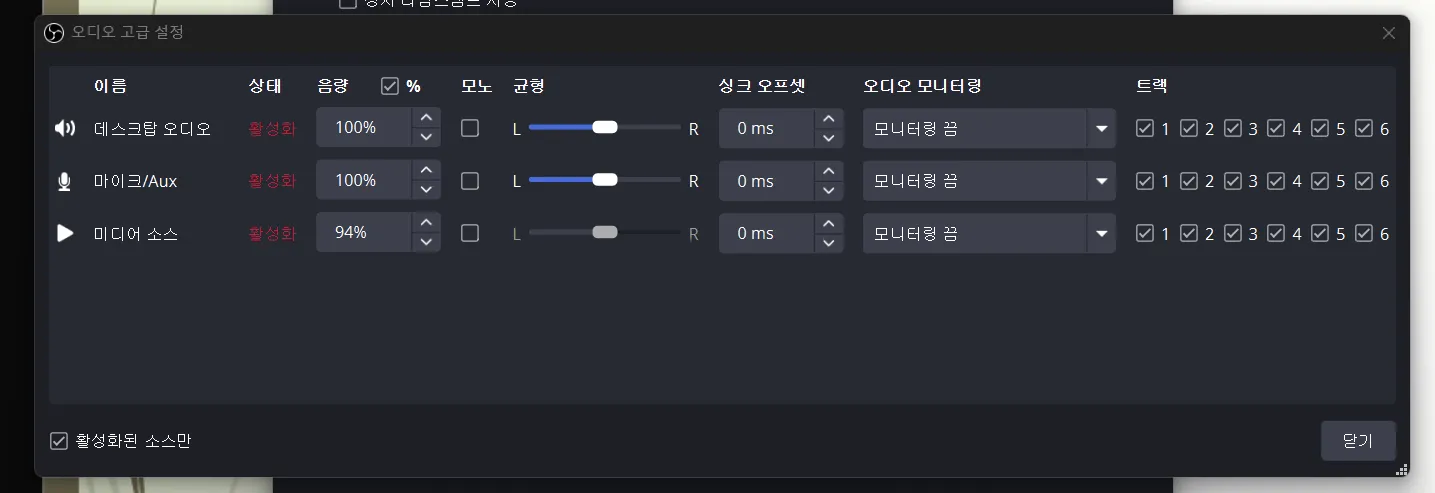Click the 마이크/Aux 균형 slider handle
Screen dimensions: 1435x493
[x=605, y=180]
